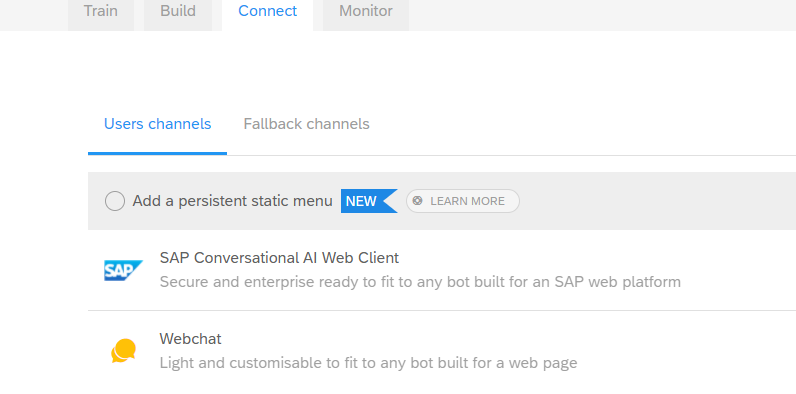Switch to the Build tab

click(x=178, y=12)
